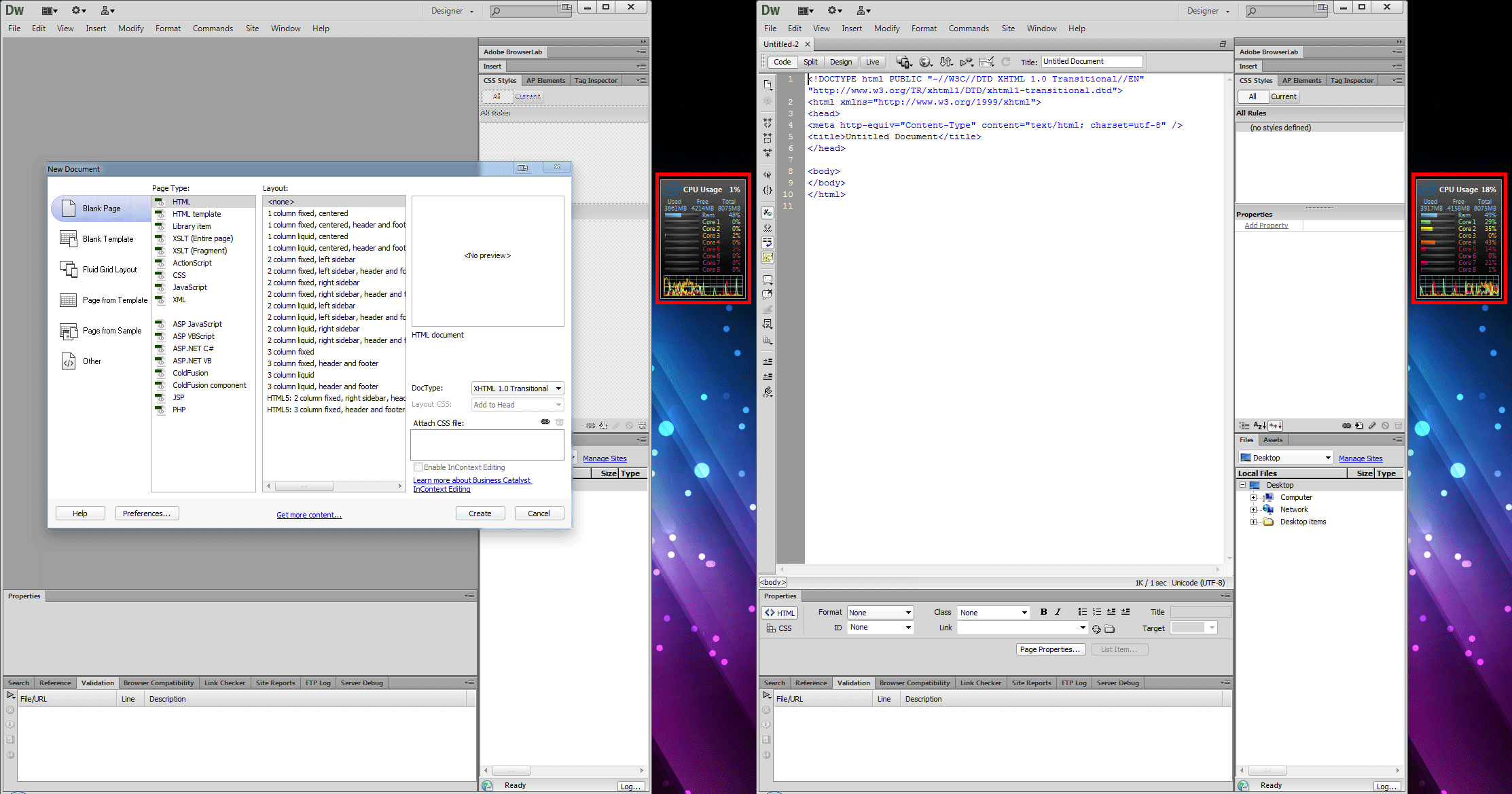1512x794 pixels.
Task: Click Browse for File folder icon beside Link
Action: tap(1110, 629)
